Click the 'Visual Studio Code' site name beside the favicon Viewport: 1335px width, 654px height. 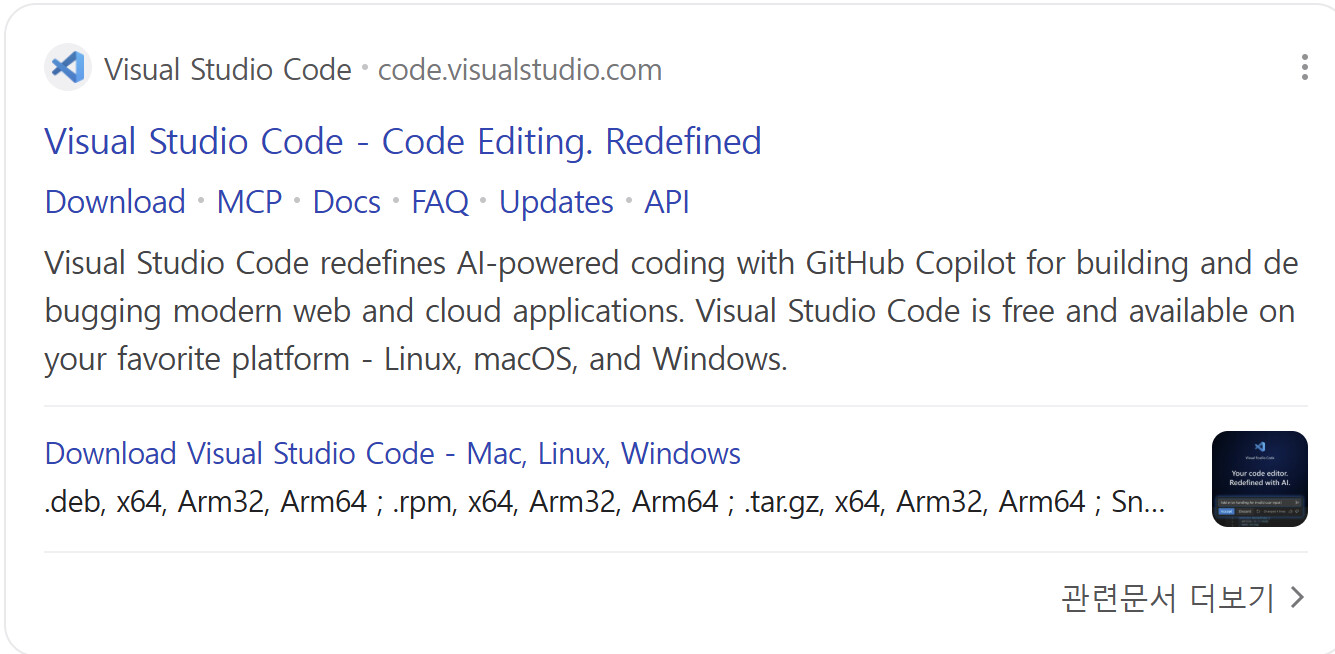228,70
